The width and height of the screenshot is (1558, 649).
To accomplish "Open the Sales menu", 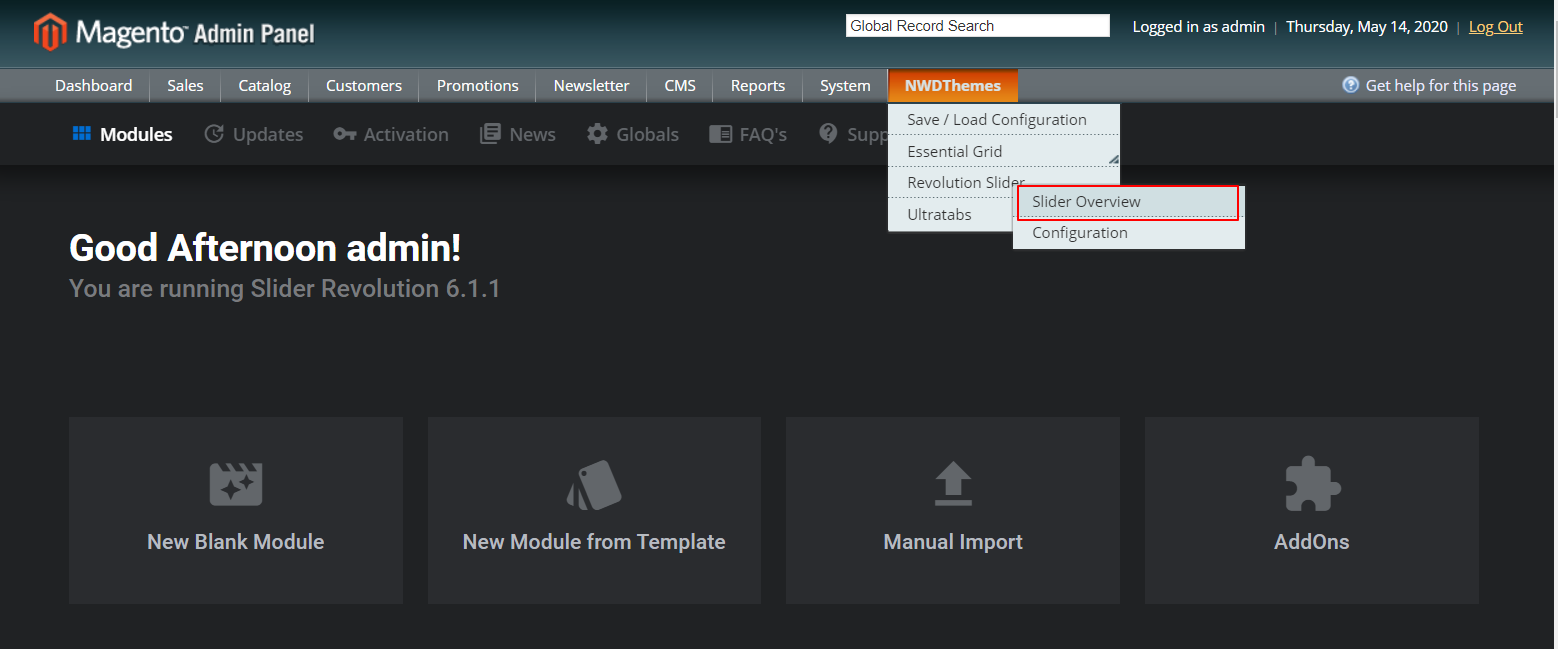I will [x=185, y=86].
